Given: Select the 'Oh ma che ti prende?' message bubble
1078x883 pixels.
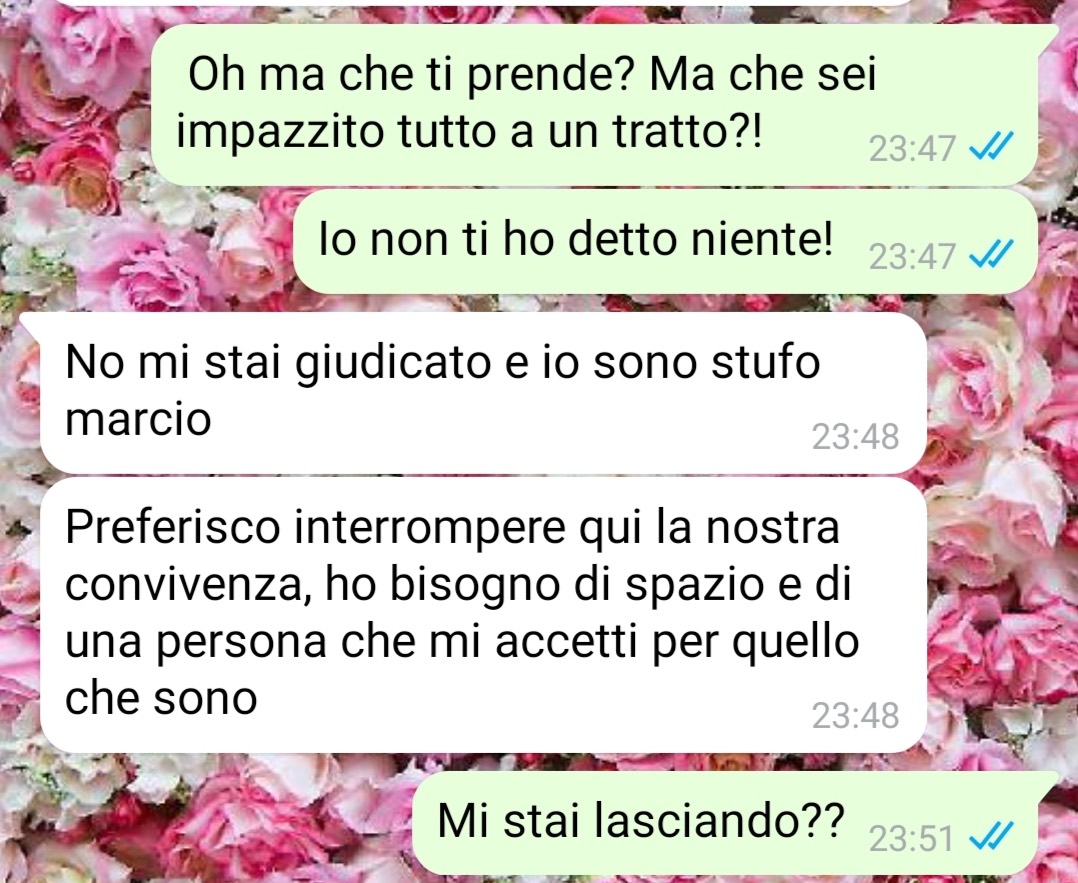Looking at the screenshot, I should (593, 105).
